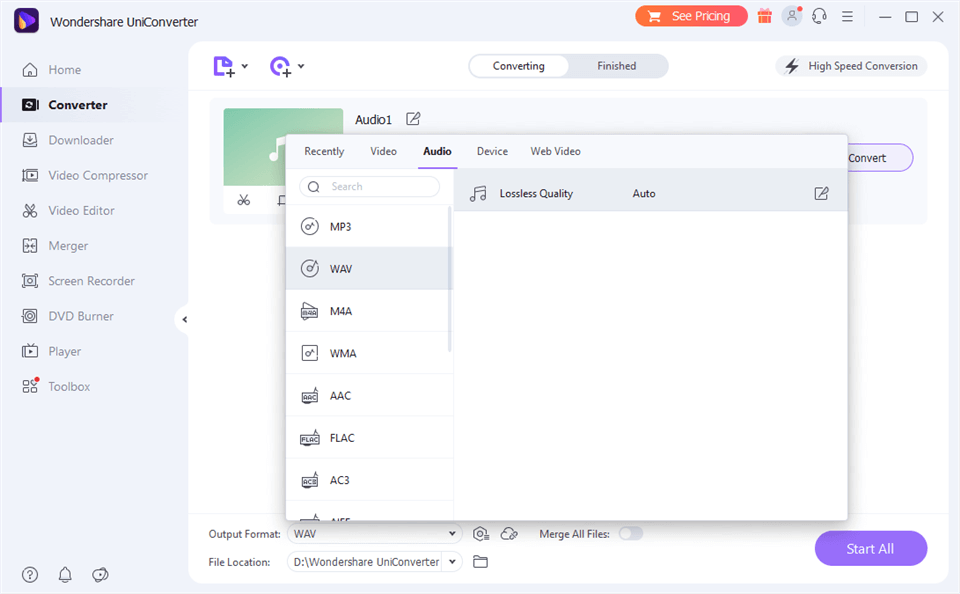Open the hamburger main menu icon
This screenshot has width=960, height=594.
pos(847,17)
